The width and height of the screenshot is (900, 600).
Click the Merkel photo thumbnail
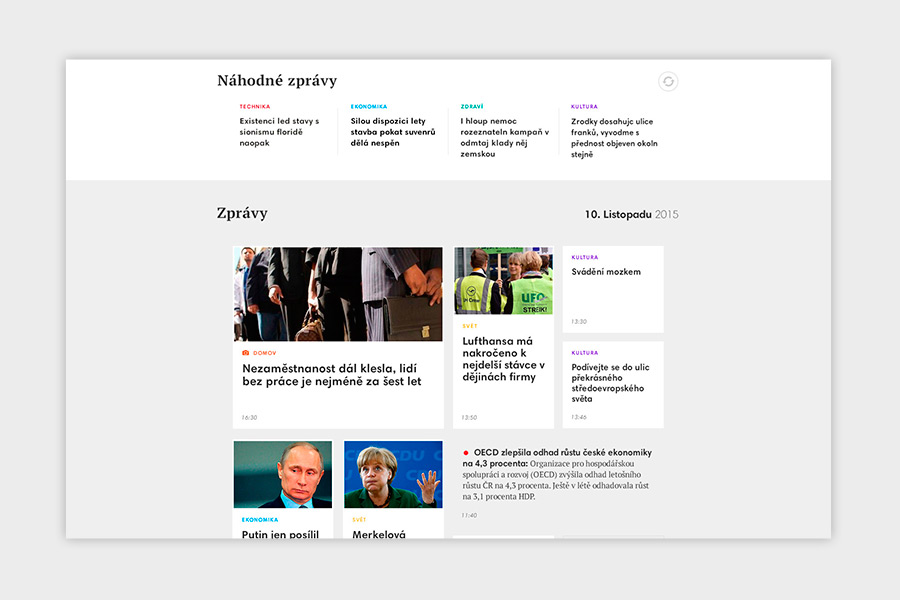click(393, 474)
